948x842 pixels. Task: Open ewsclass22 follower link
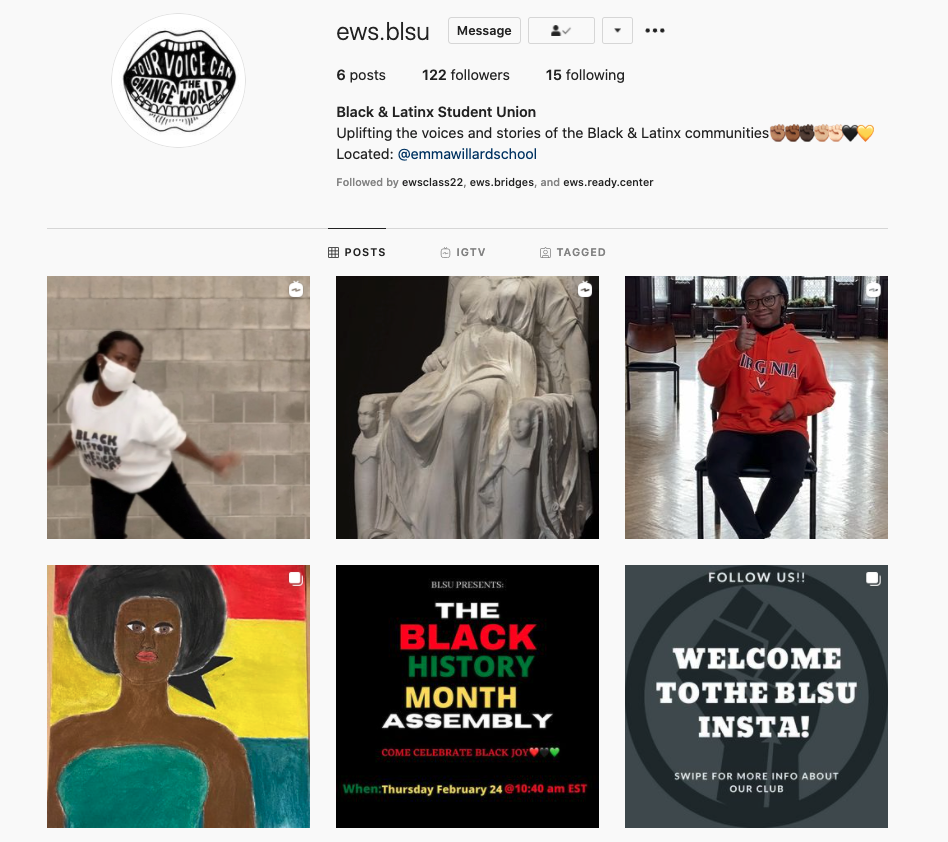point(432,183)
